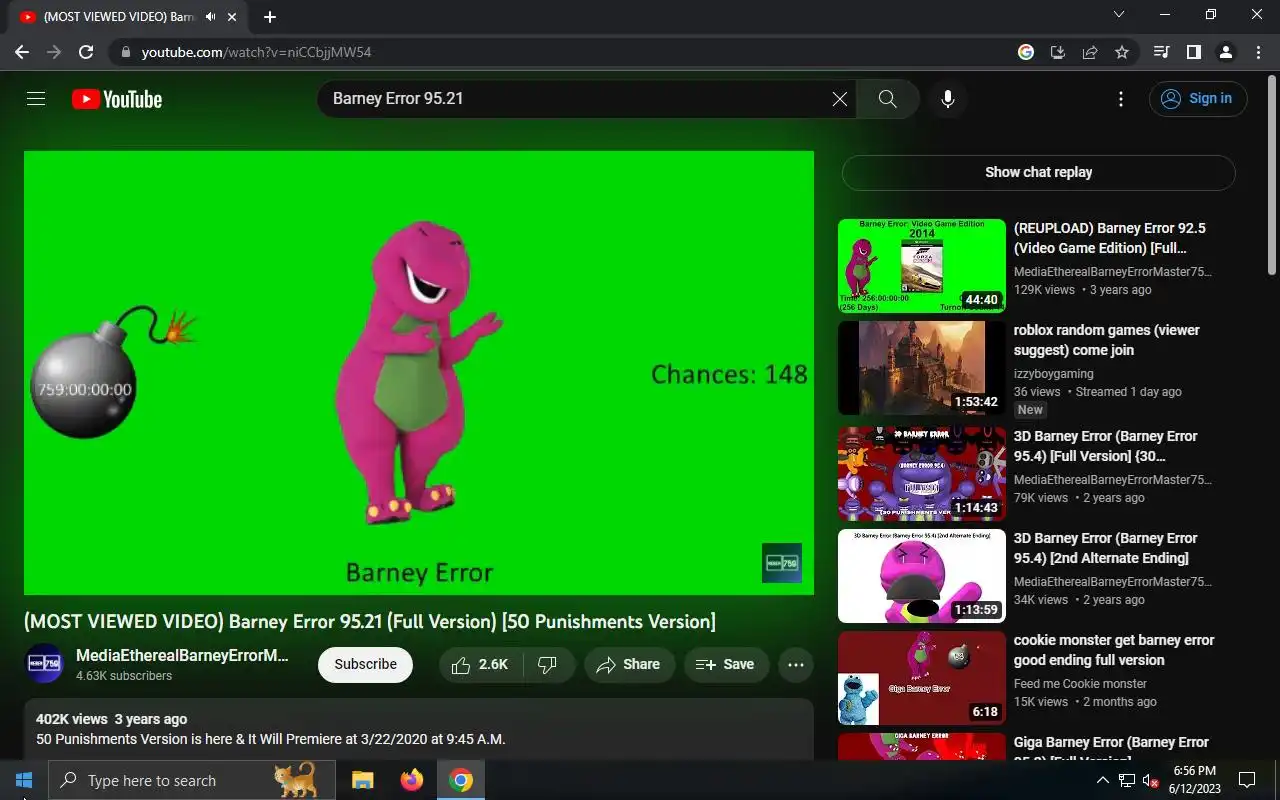Expand the video description box
Screen dimensions: 1280x800
click(419, 729)
